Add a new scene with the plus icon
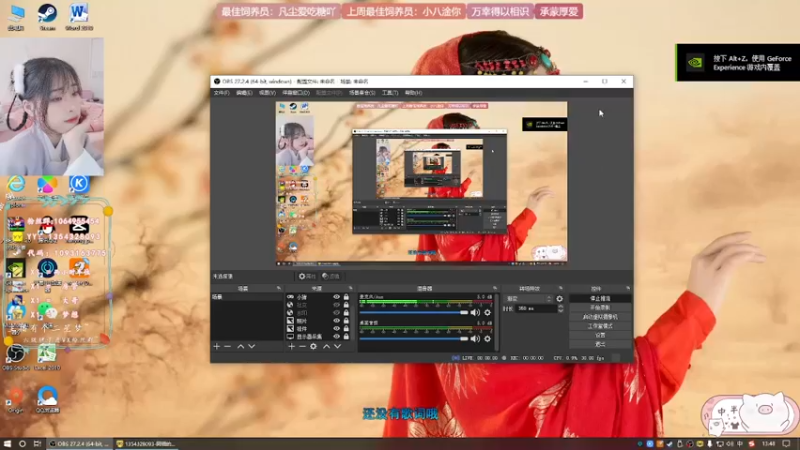The image size is (800, 450). point(217,346)
